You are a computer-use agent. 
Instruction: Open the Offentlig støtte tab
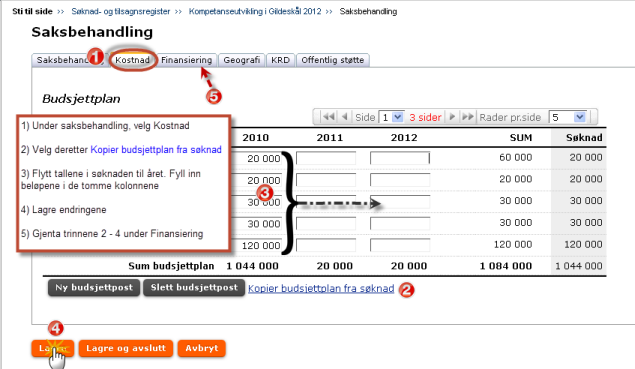click(332, 60)
